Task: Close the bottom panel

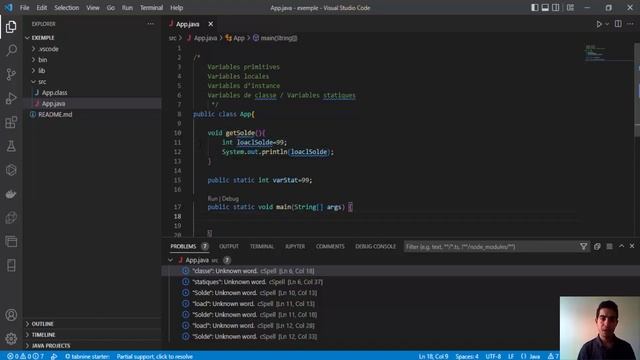Action: tap(632, 246)
